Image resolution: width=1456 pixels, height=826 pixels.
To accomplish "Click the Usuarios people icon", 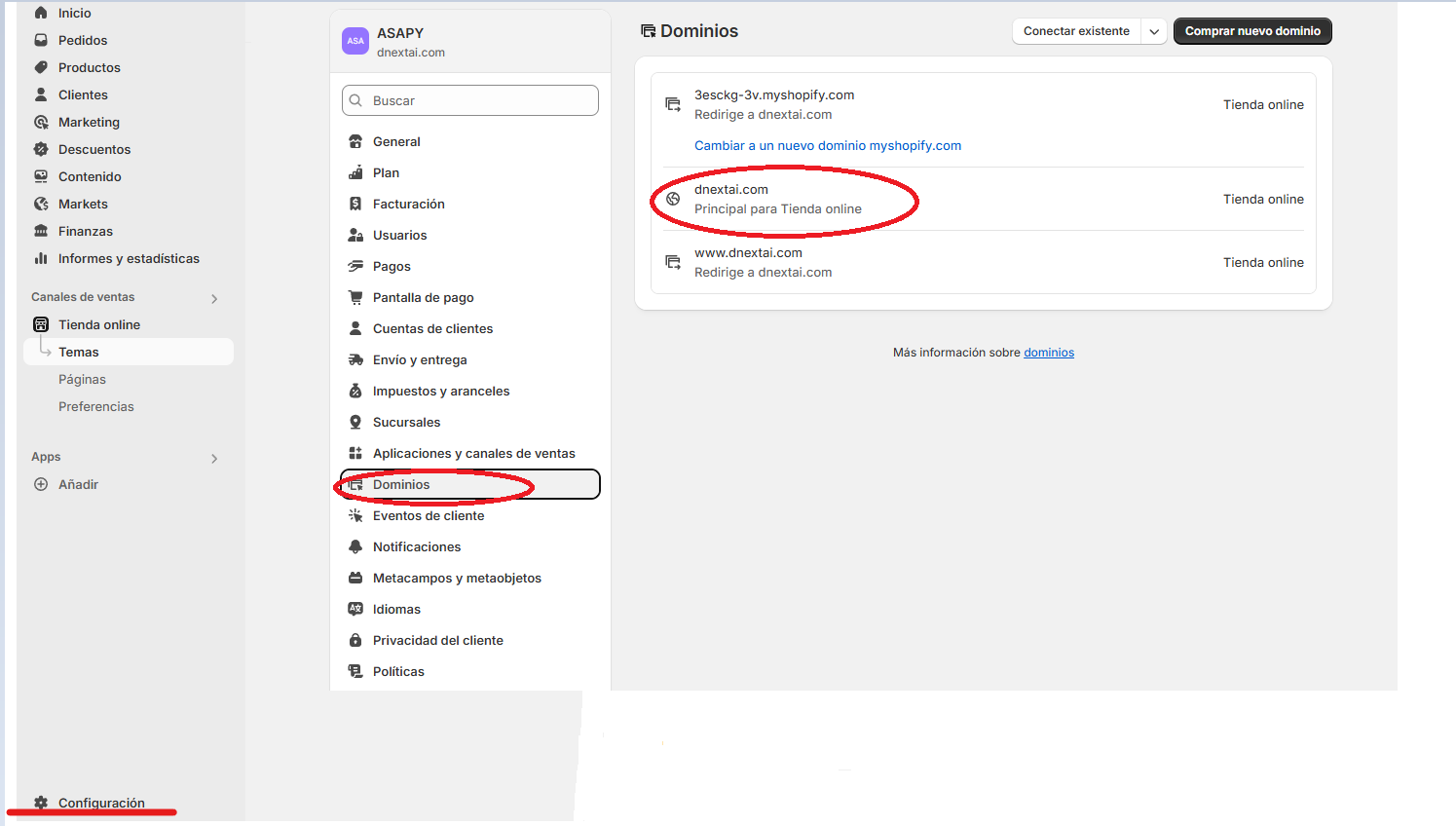I will pos(355,235).
